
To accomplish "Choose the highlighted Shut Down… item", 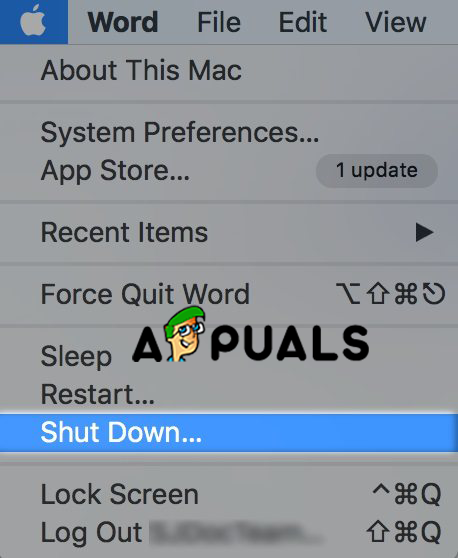I will coord(229,432).
